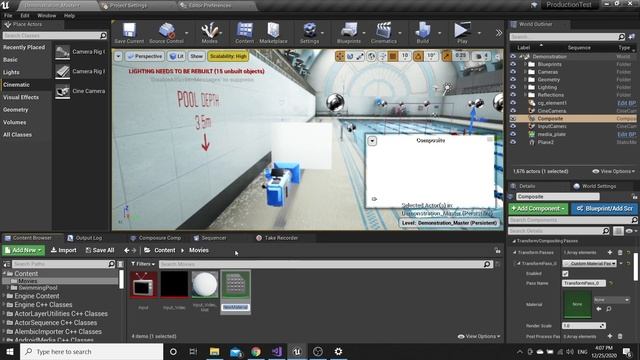Click the Save Current toolbar icon

(x=129, y=33)
